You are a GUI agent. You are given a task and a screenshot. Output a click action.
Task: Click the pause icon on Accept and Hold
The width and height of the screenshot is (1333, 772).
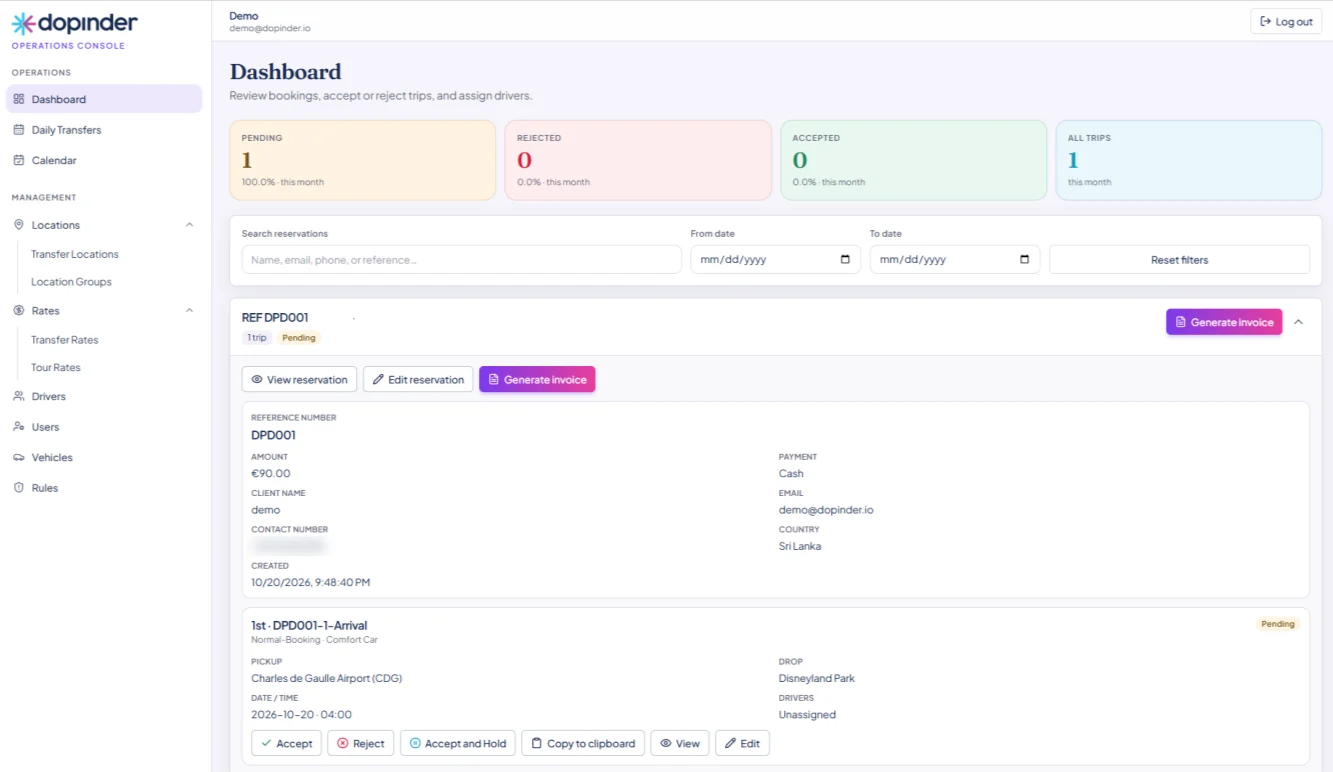(x=415, y=744)
